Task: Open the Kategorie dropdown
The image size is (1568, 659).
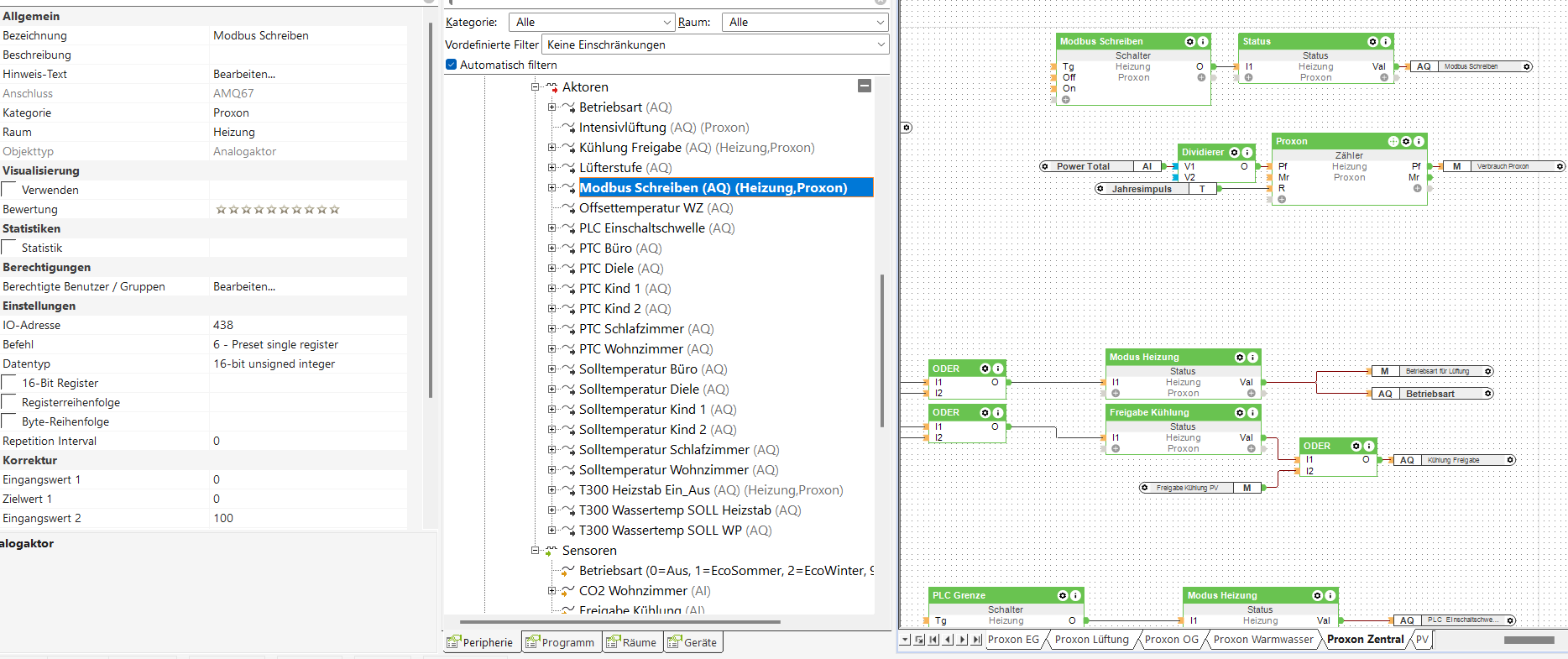Action: pyautogui.click(x=593, y=23)
